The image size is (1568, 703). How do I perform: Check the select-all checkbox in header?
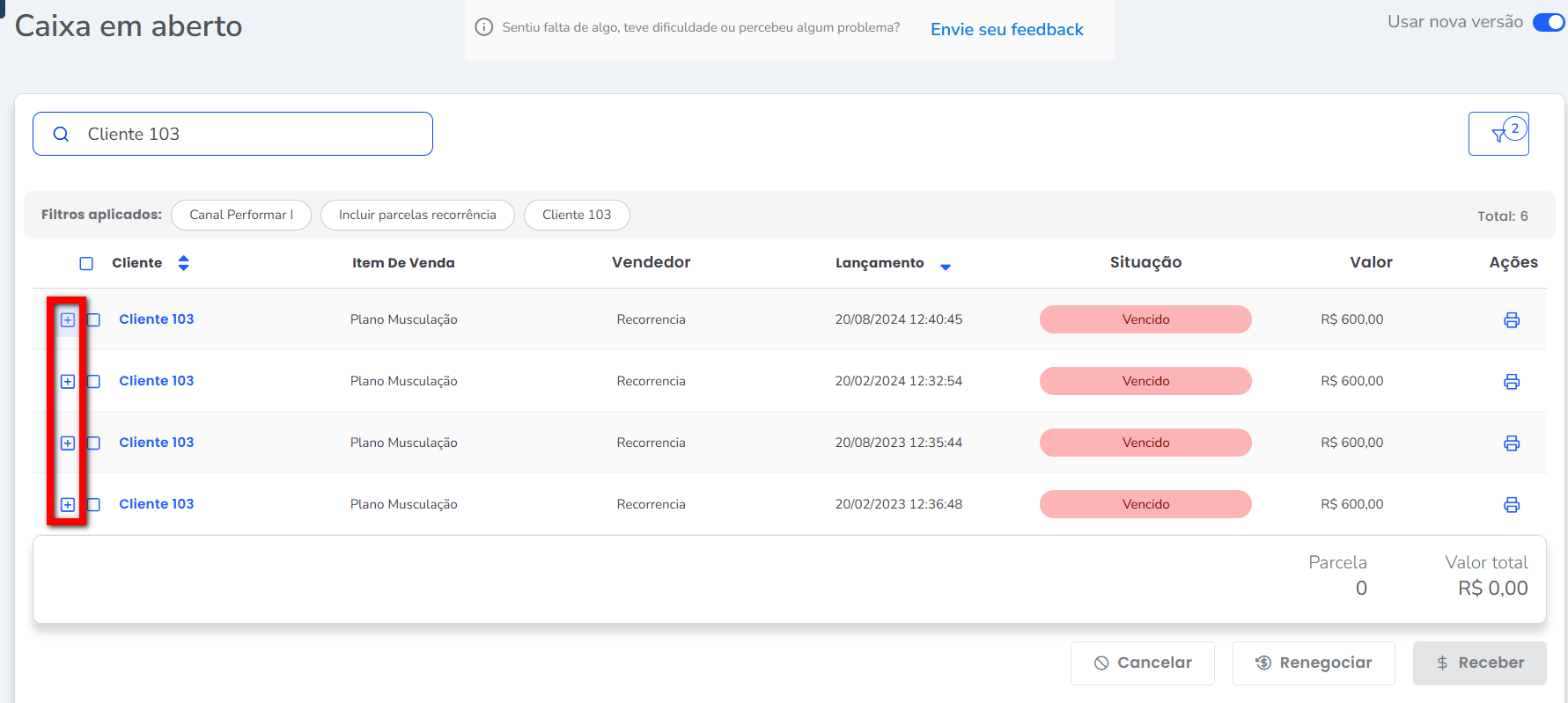[x=86, y=264]
